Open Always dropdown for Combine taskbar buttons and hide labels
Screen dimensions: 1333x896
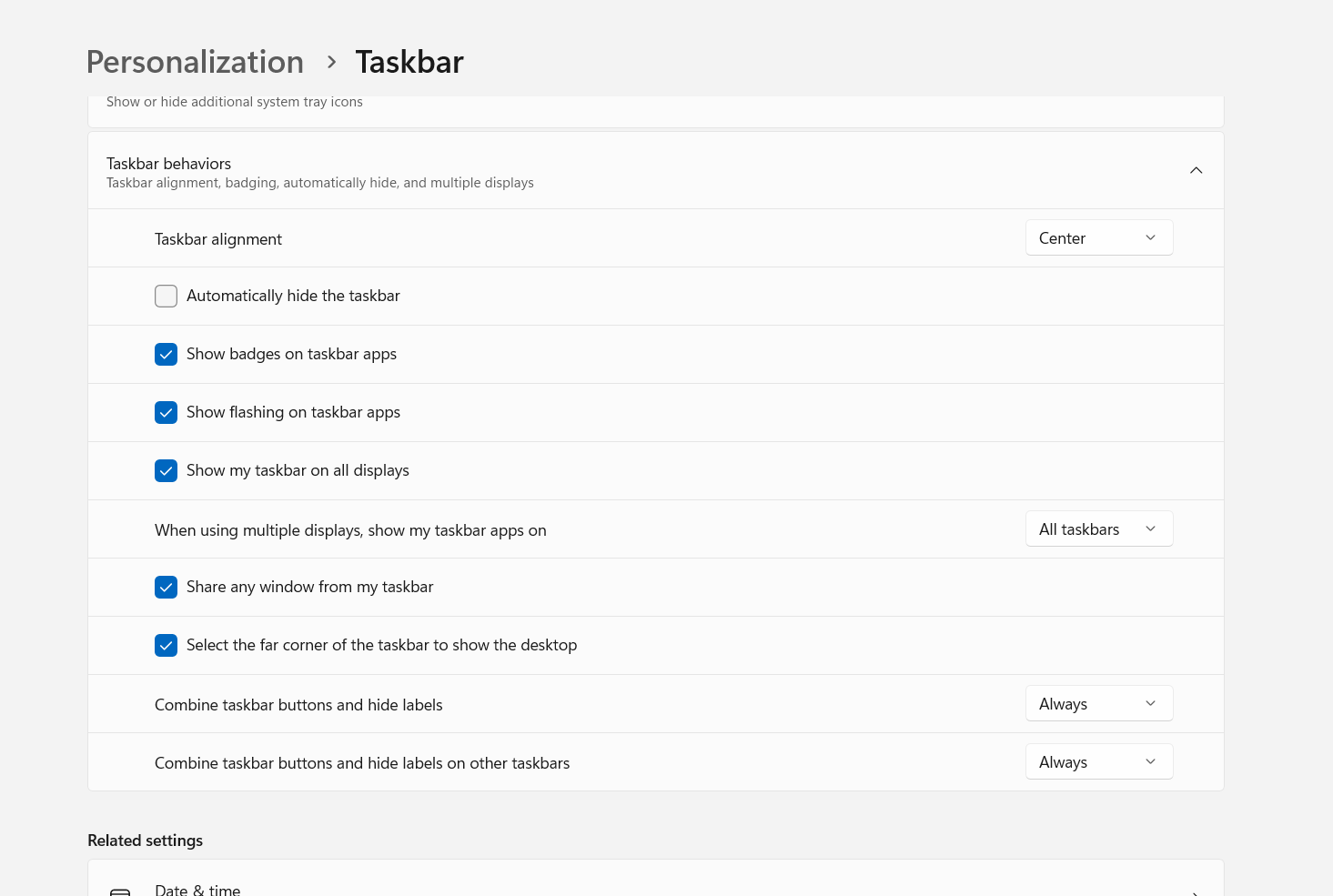coord(1099,703)
